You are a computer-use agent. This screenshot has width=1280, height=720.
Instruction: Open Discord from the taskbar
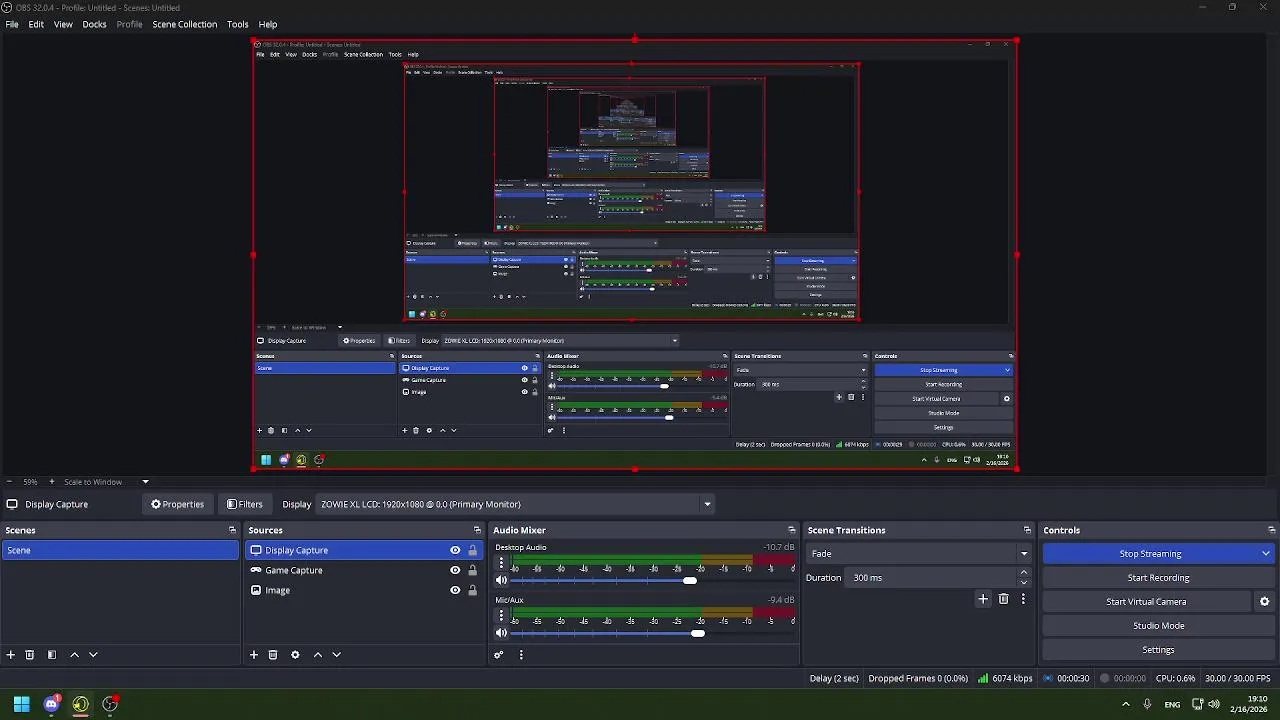pos(51,704)
